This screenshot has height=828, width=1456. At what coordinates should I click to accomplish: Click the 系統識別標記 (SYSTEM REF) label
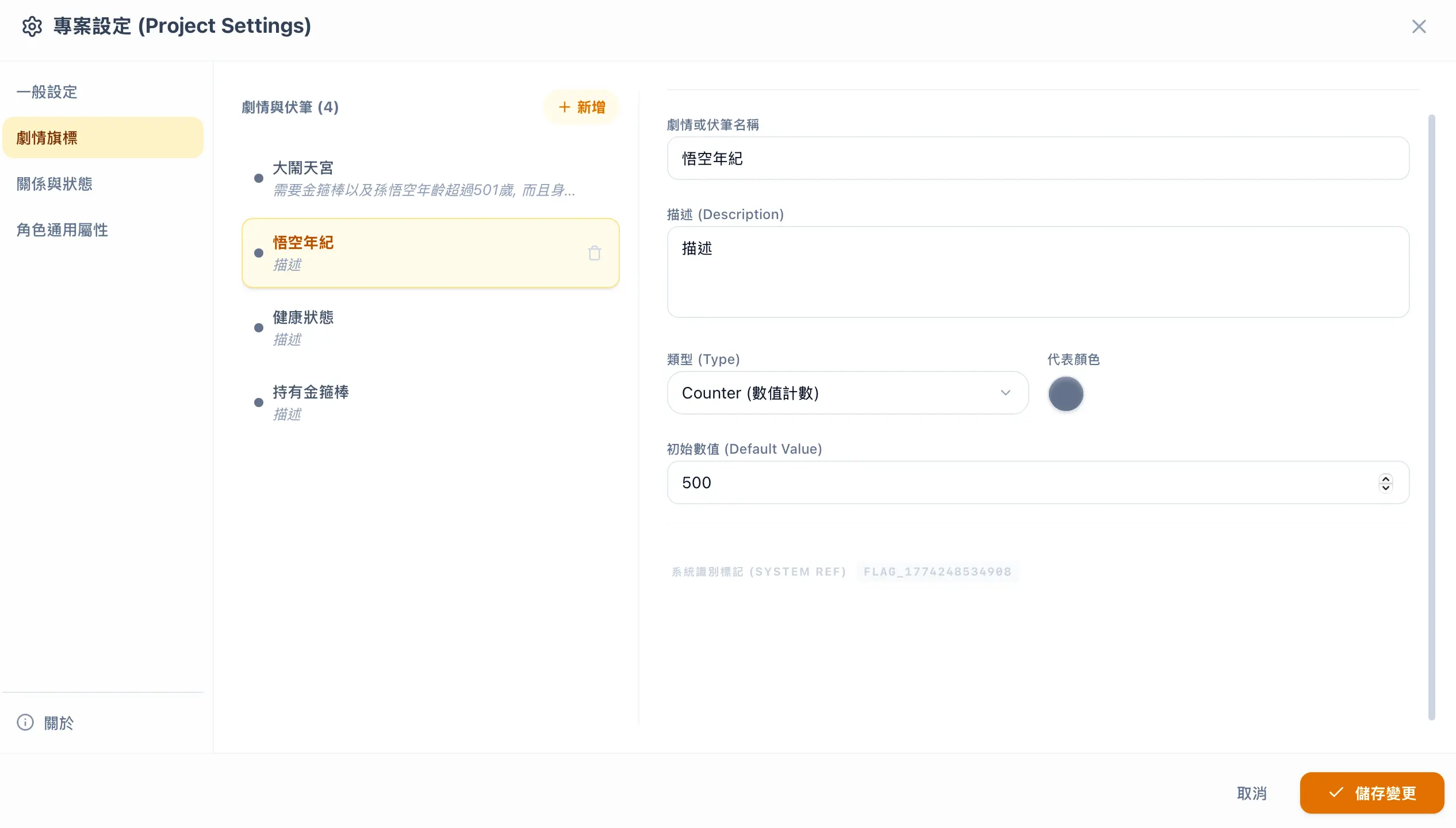(758, 572)
